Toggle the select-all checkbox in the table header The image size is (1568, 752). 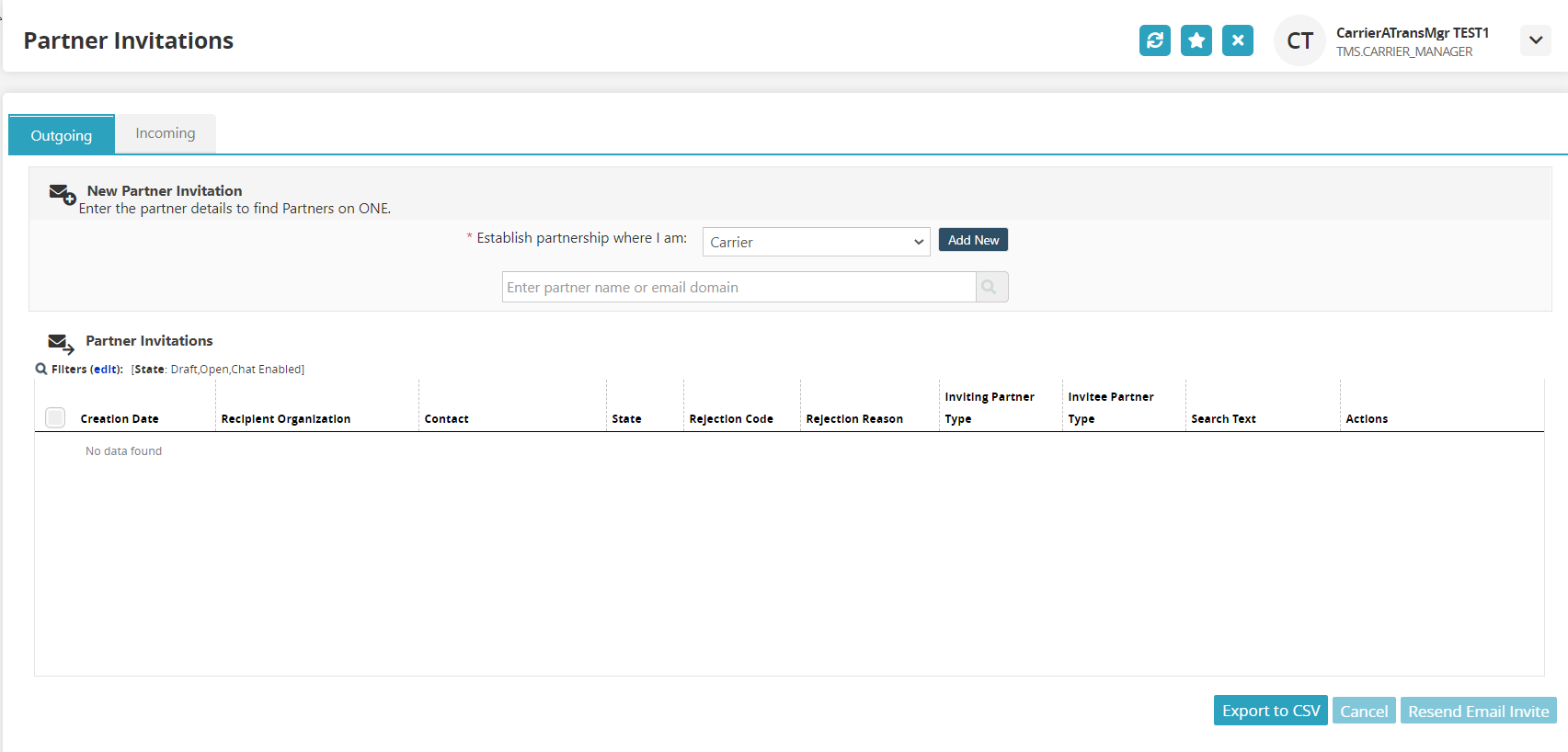pos(55,417)
